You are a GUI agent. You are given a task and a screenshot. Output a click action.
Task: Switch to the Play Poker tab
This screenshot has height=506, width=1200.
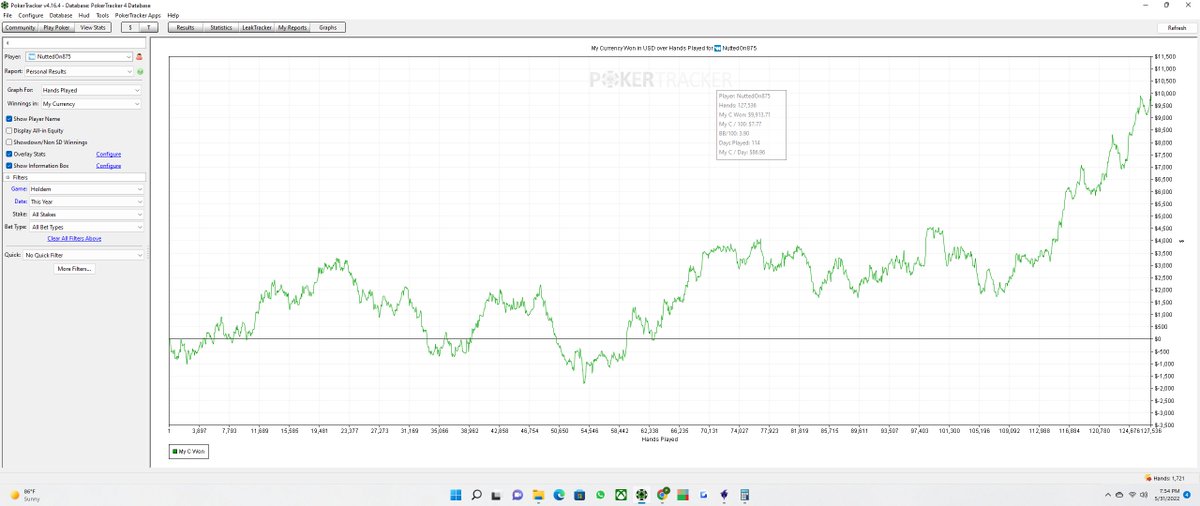tap(57, 28)
